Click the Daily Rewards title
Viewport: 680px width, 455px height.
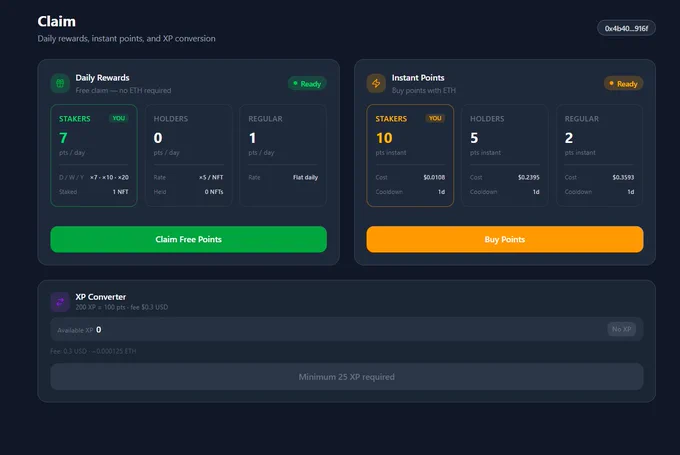[102, 78]
